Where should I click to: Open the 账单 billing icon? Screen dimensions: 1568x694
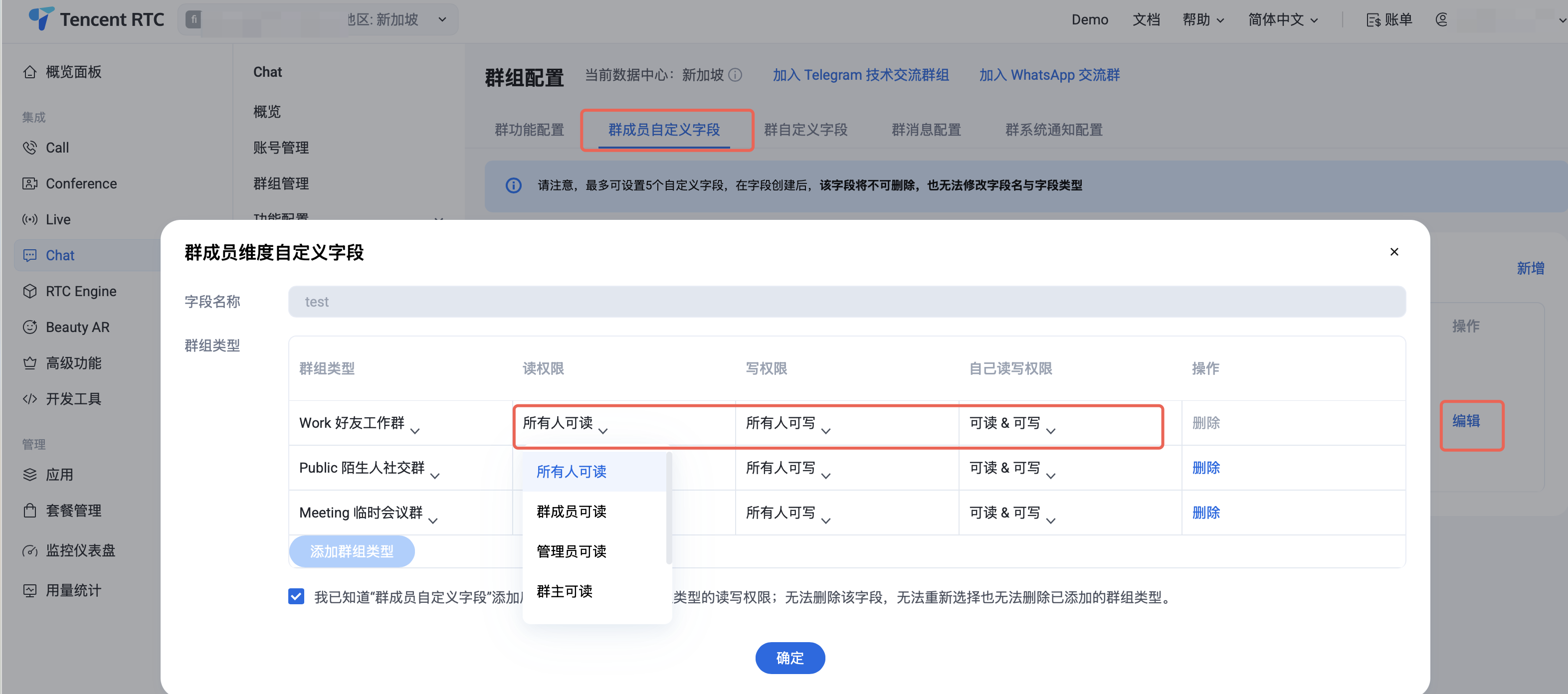point(1373,20)
